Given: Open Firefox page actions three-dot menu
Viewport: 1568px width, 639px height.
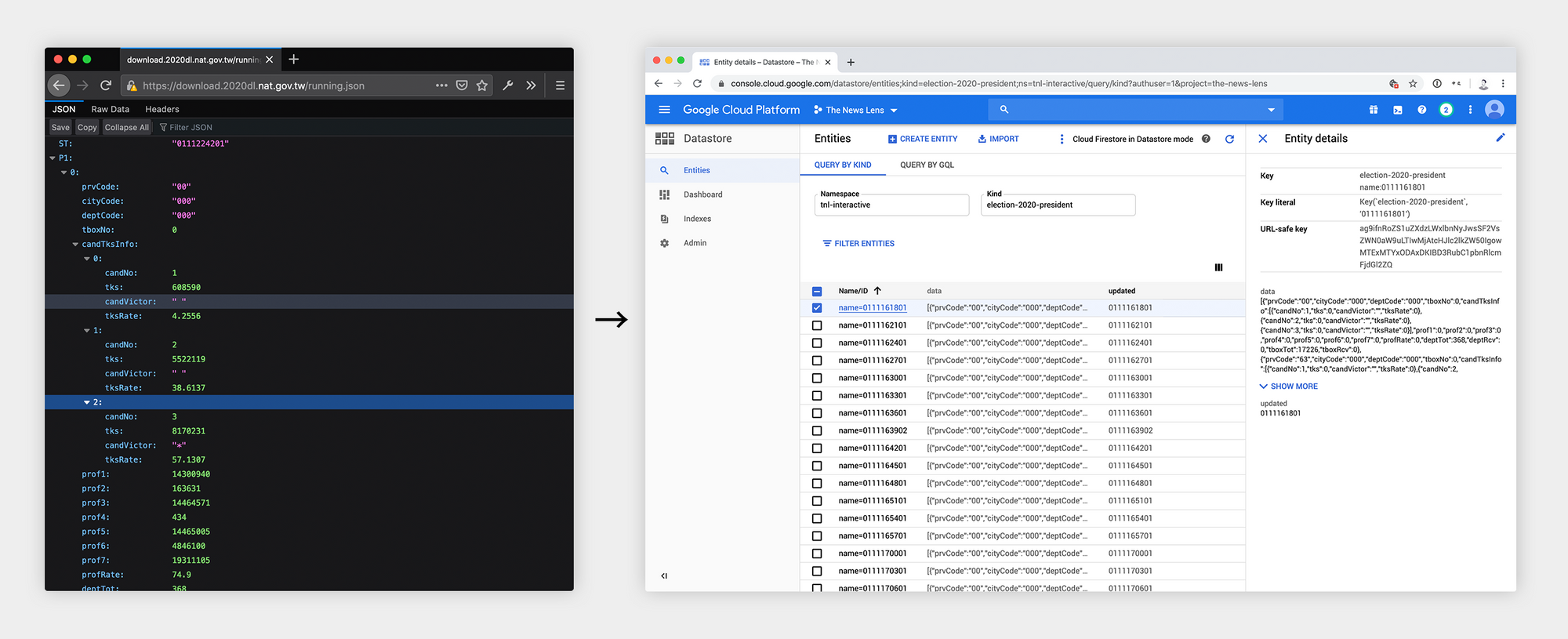Looking at the screenshot, I should coord(441,85).
